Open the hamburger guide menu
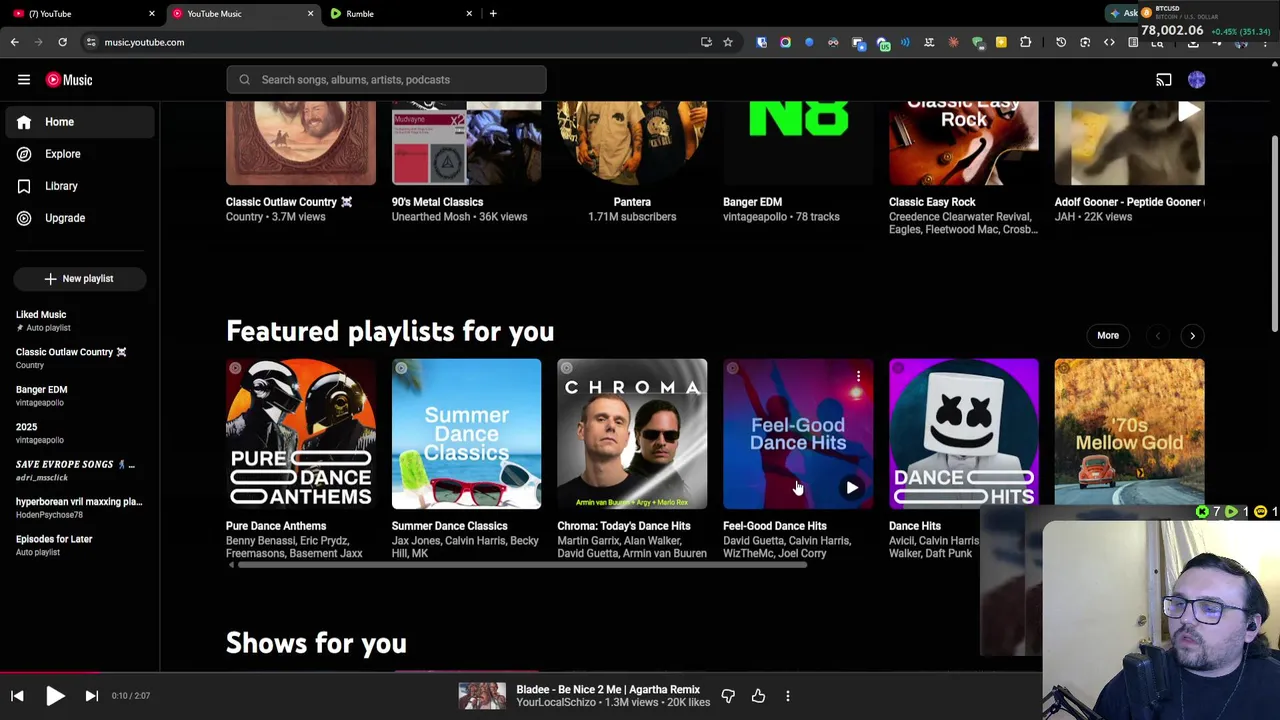Image resolution: width=1280 pixels, height=720 pixels. 24,80
